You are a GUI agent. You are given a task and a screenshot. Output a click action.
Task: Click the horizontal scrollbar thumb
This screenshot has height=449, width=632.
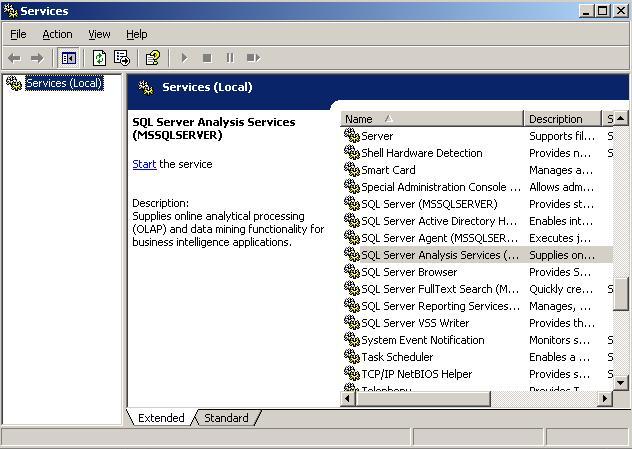pos(422,399)
